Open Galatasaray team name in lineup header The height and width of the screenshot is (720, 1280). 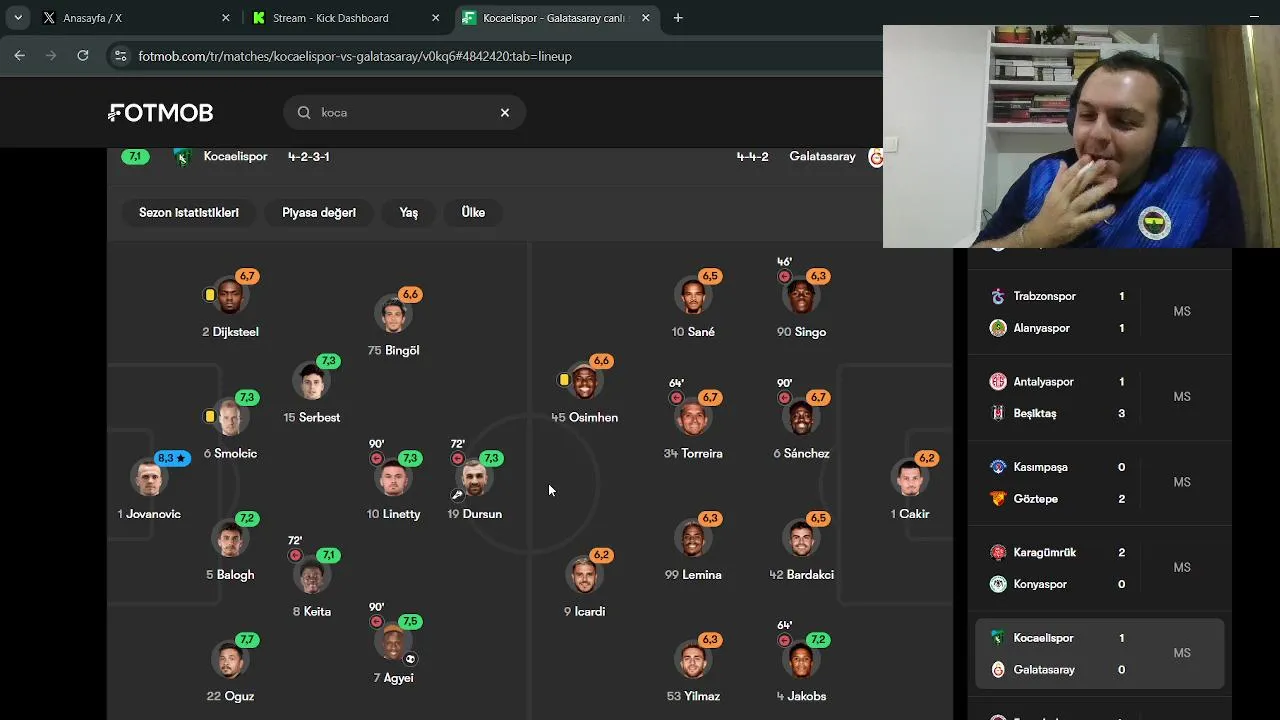point(822,157)
